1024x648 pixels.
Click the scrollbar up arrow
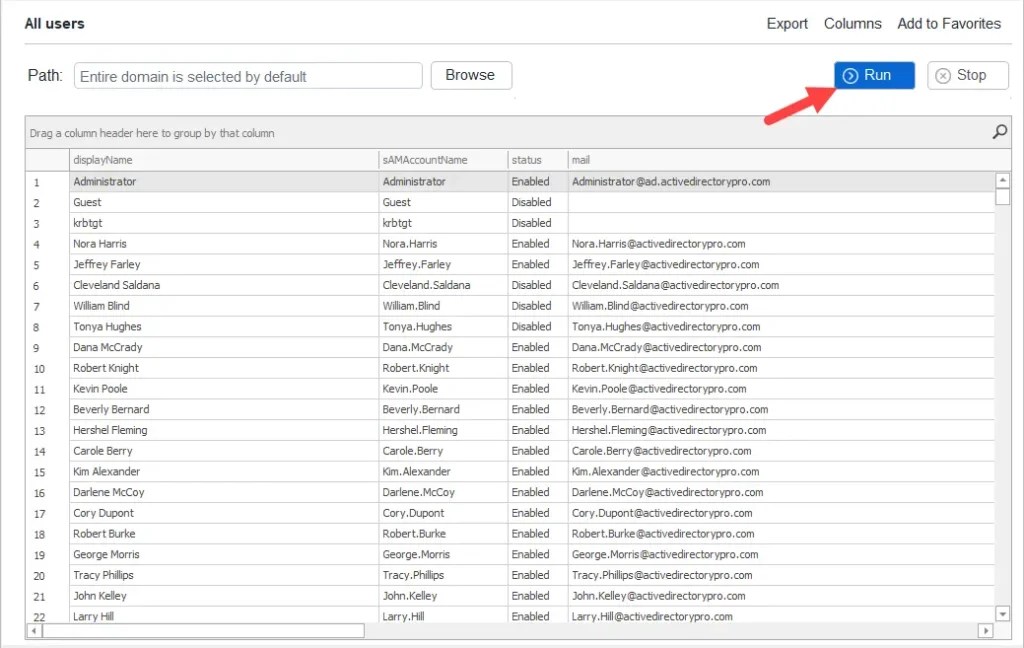(x=1001, y=181)
